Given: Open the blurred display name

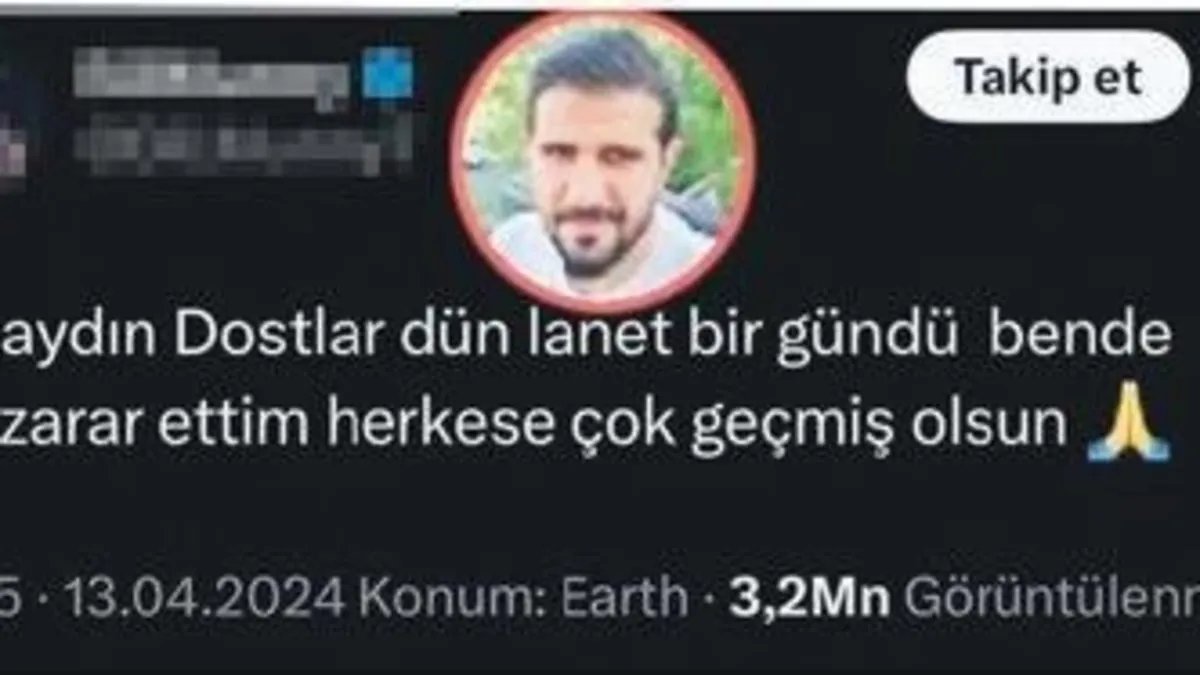Looking at the screenshot, I should tap(212, 75).
